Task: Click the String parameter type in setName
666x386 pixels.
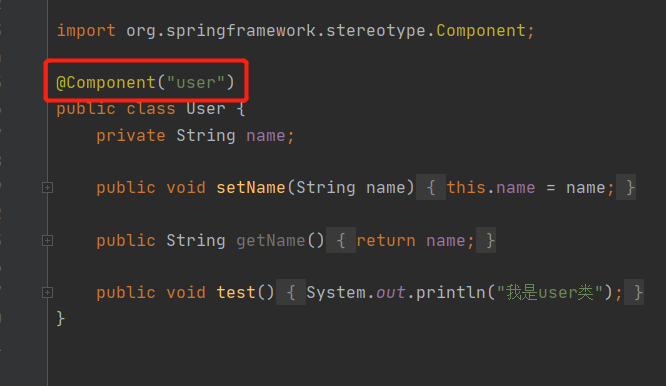Action: 325,188
